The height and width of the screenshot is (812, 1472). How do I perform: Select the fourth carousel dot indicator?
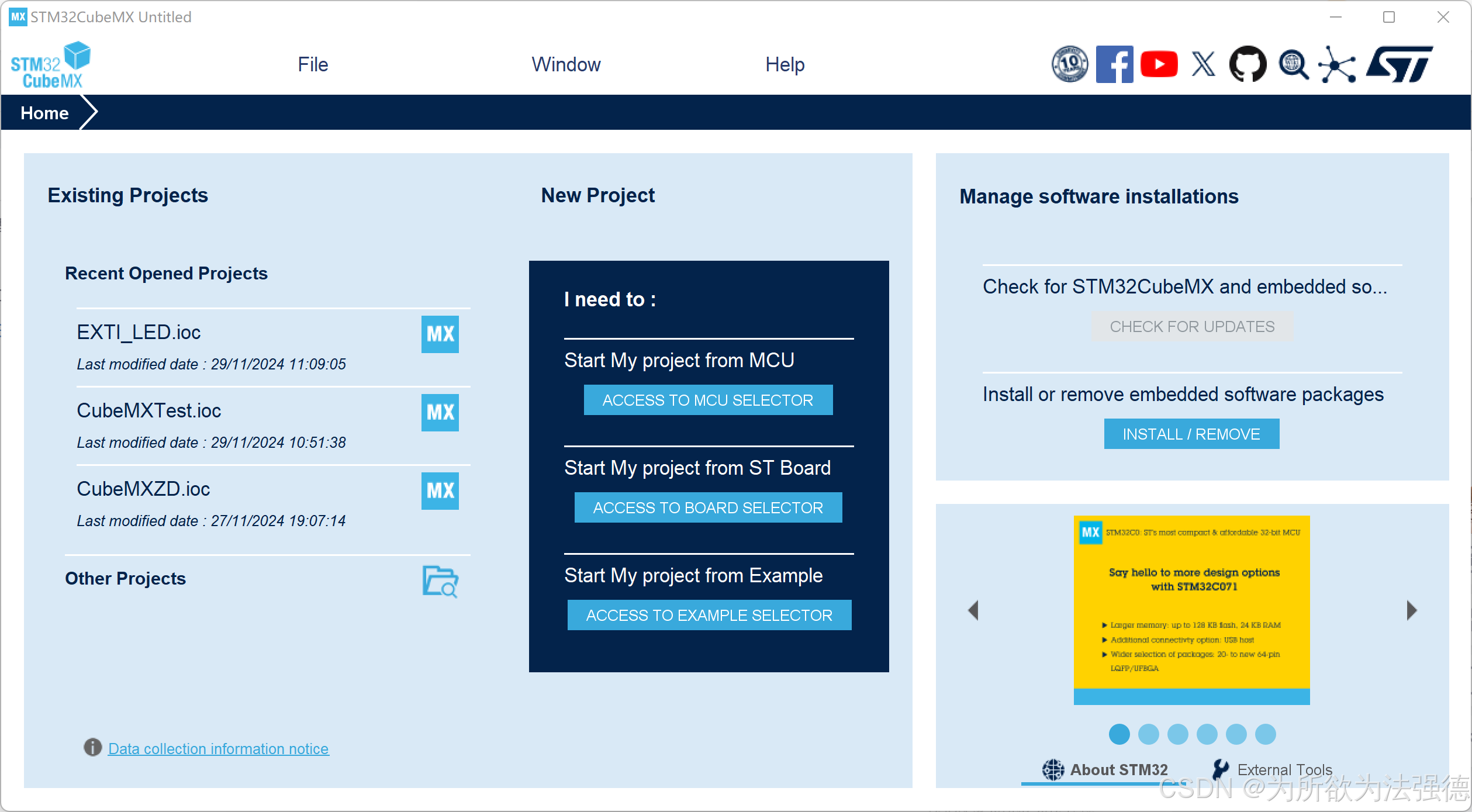click(x=1207, y=734)
